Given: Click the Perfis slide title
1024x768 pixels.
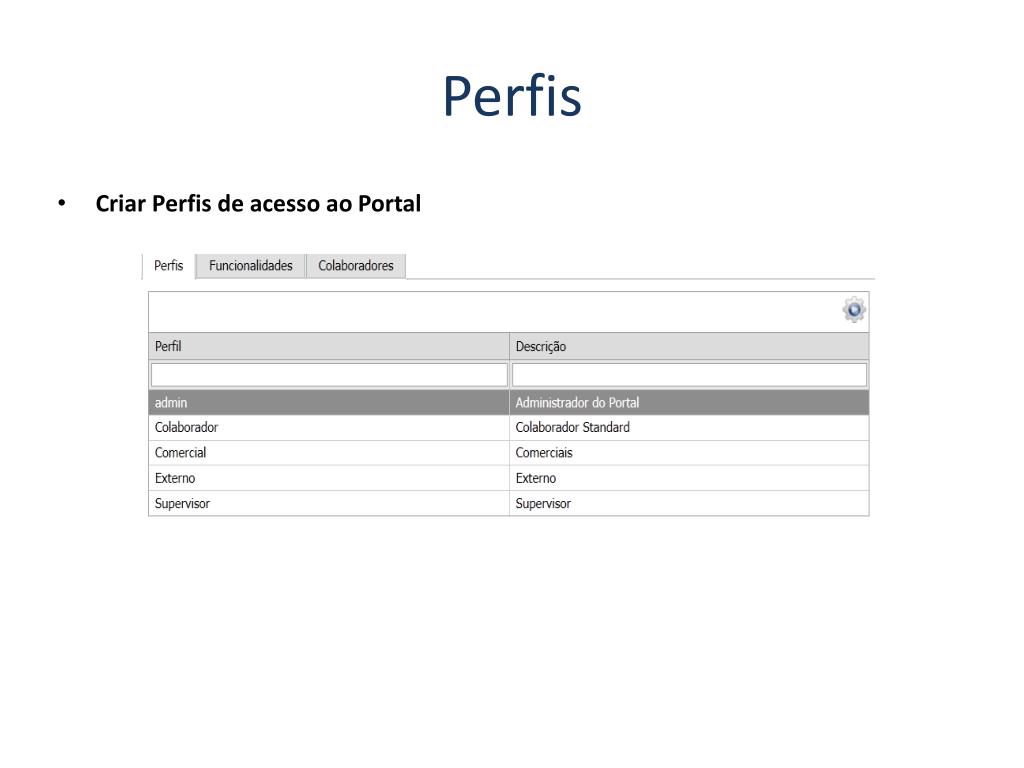Looking at the screenshot, I should 512,96.
